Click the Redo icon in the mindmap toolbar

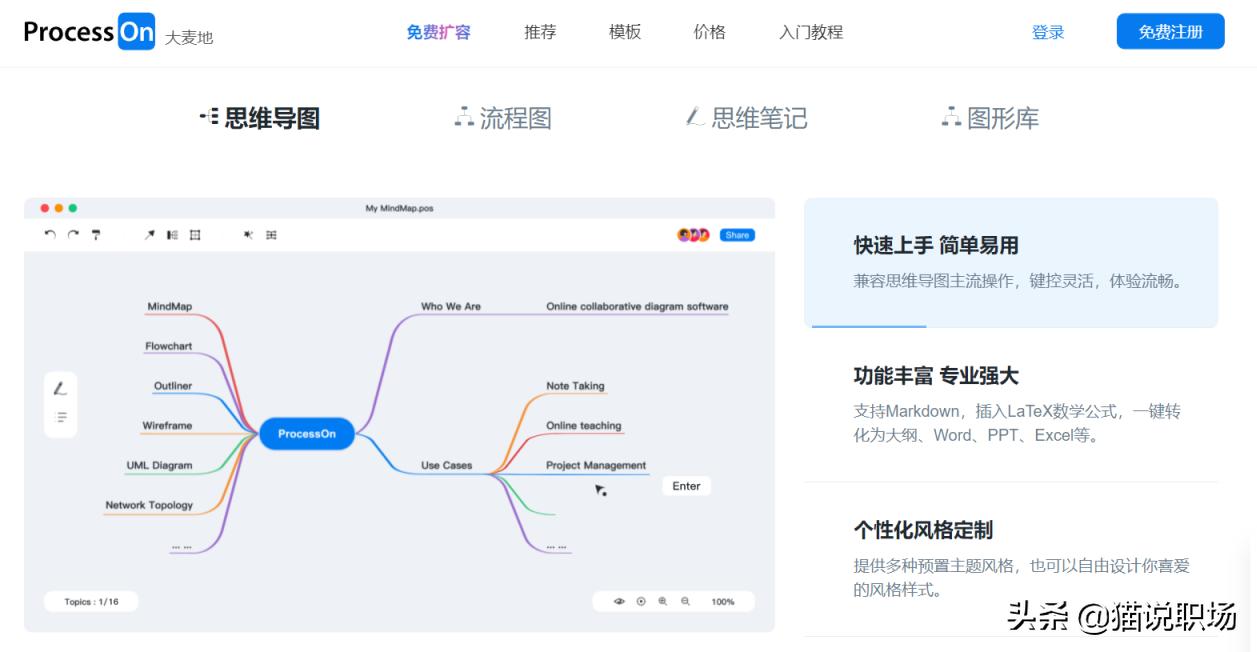click(x=73, y=235)
